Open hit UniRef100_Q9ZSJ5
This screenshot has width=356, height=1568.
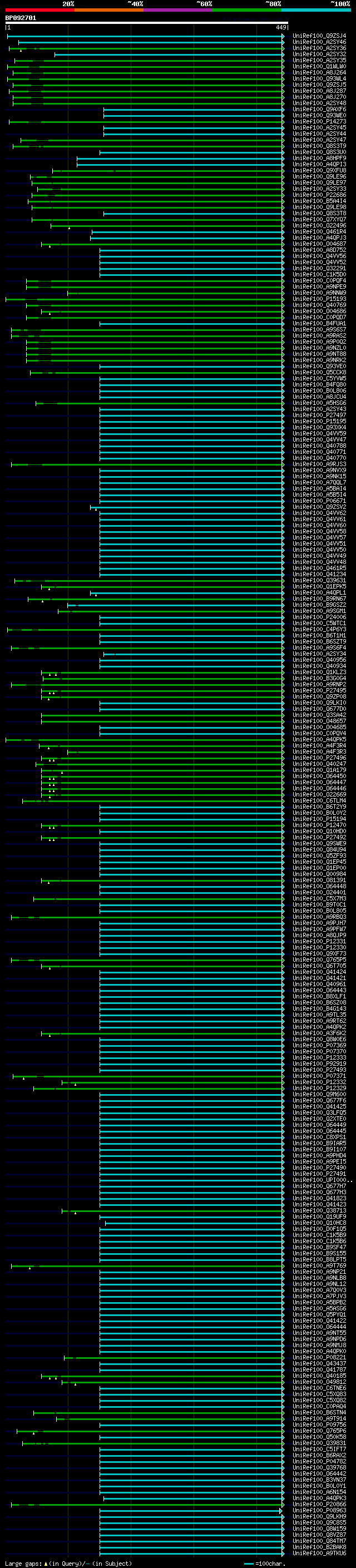319,85
